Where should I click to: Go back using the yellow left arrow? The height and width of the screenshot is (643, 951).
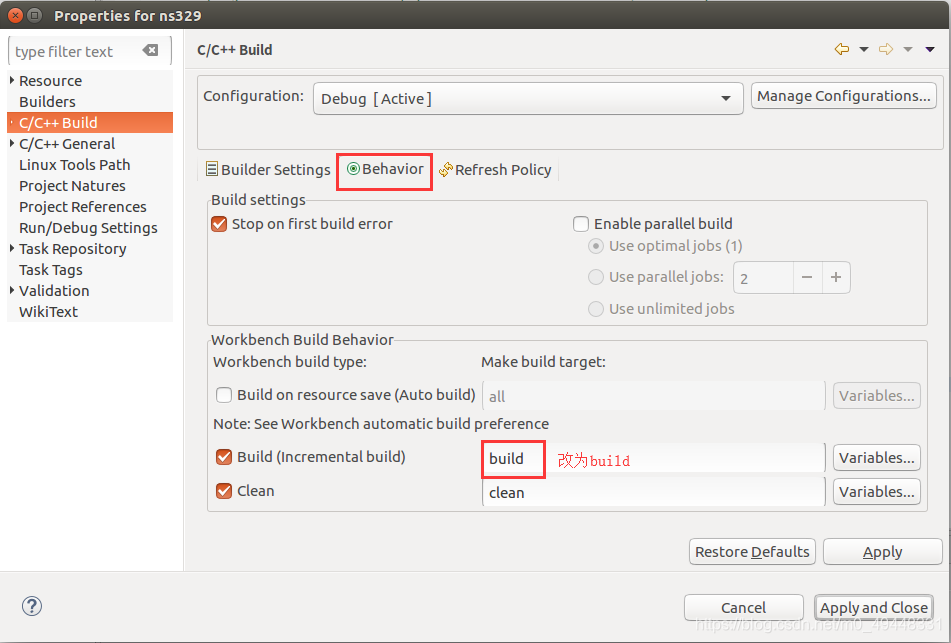click(842, 49)
